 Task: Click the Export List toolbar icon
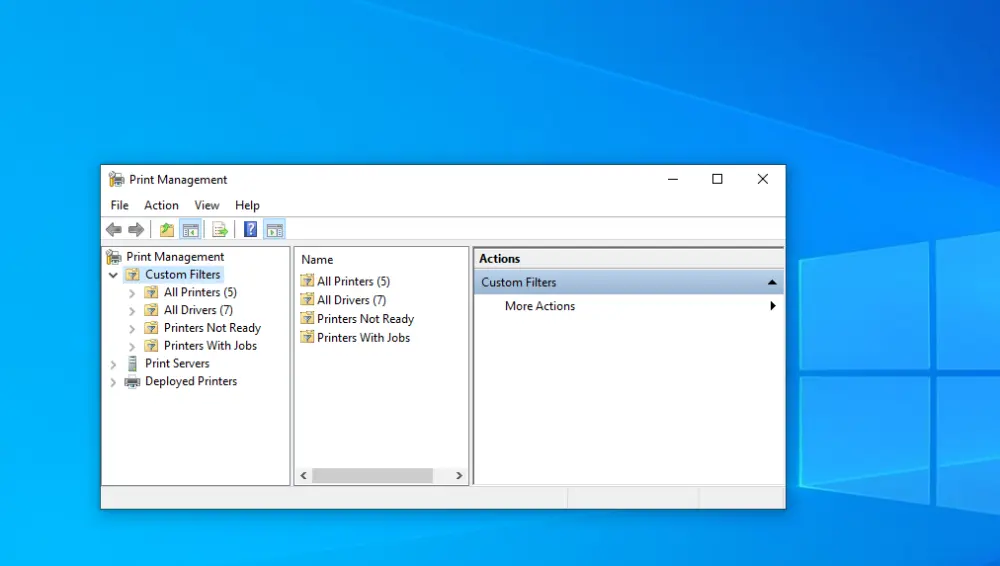220,230
